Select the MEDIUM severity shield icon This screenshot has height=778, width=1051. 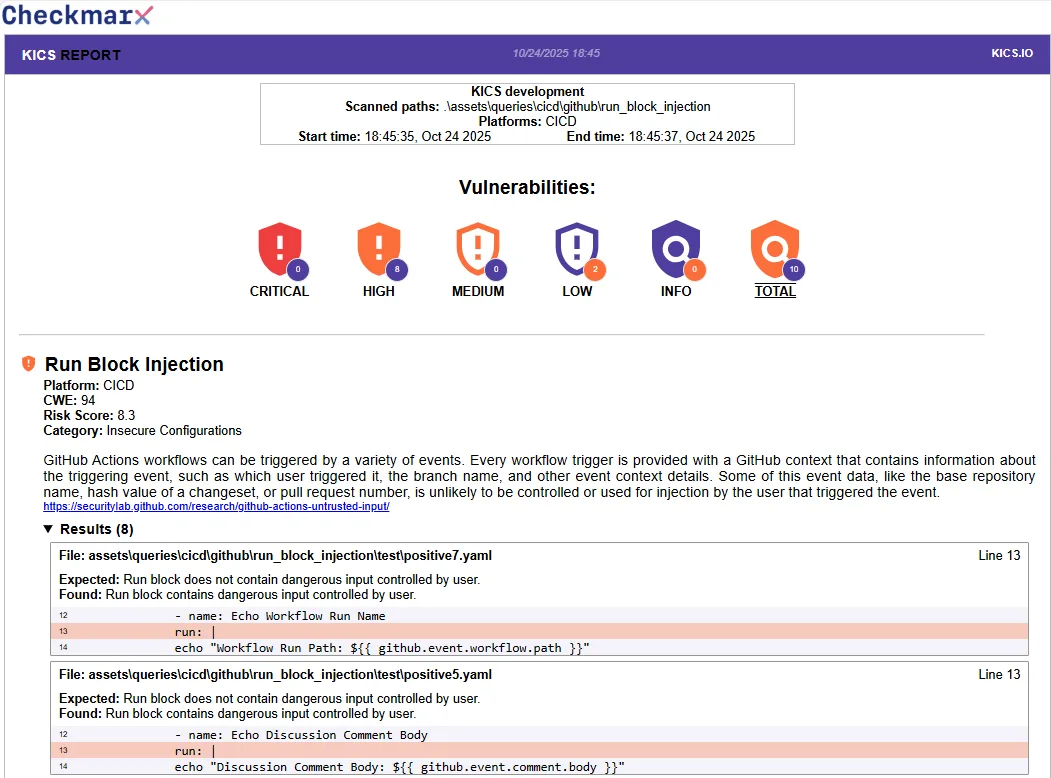pyautogui.click(x=477, y=247)
